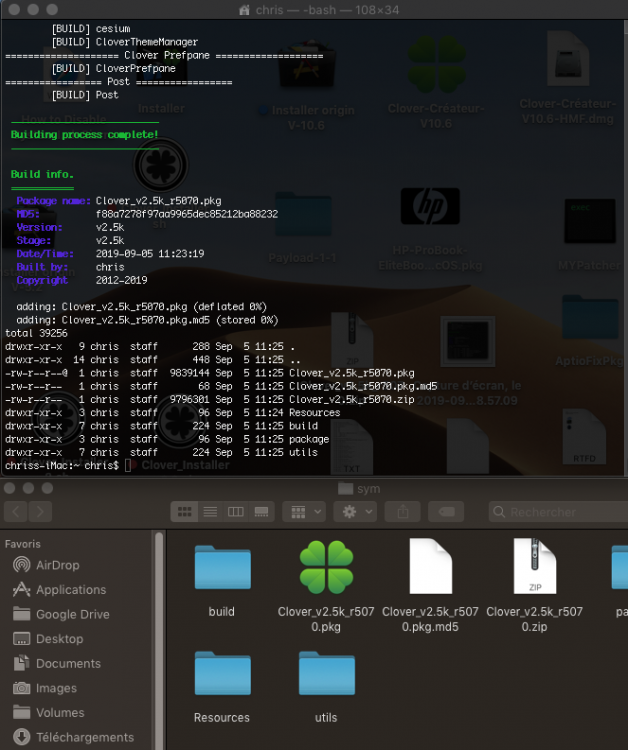This screenshot has width=628, height=750.
Task: Click "Building process complete!" text in Terminal
Action: pyautogui.click(x=85, y=135)
